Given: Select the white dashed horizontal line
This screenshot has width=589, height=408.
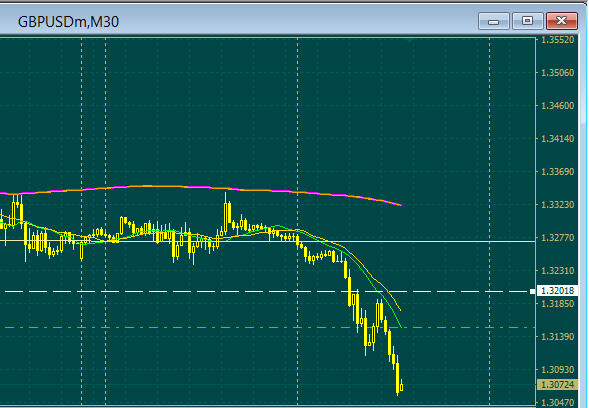Looking at the screenshot, I should [263, 291].
